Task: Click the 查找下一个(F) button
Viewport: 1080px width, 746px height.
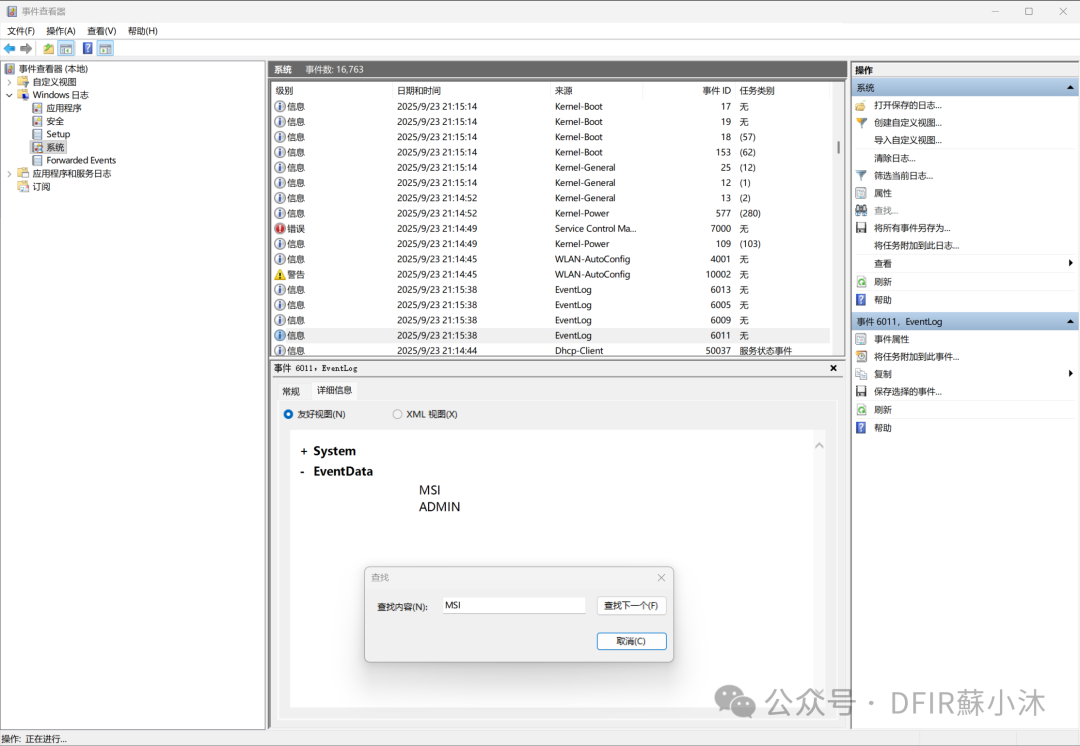Action: (x=631, y=605)
